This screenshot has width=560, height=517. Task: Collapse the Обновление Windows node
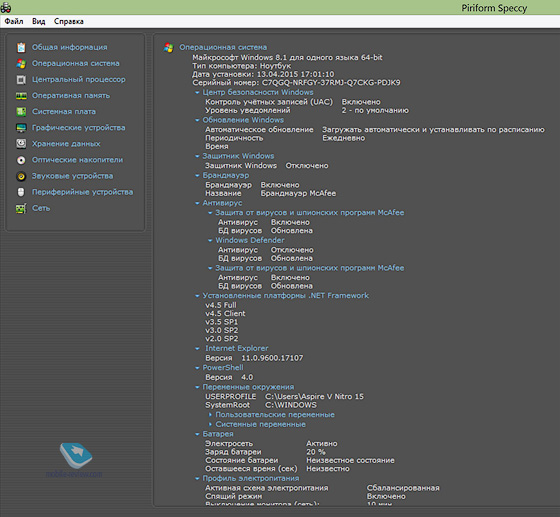tap(197, 120)
